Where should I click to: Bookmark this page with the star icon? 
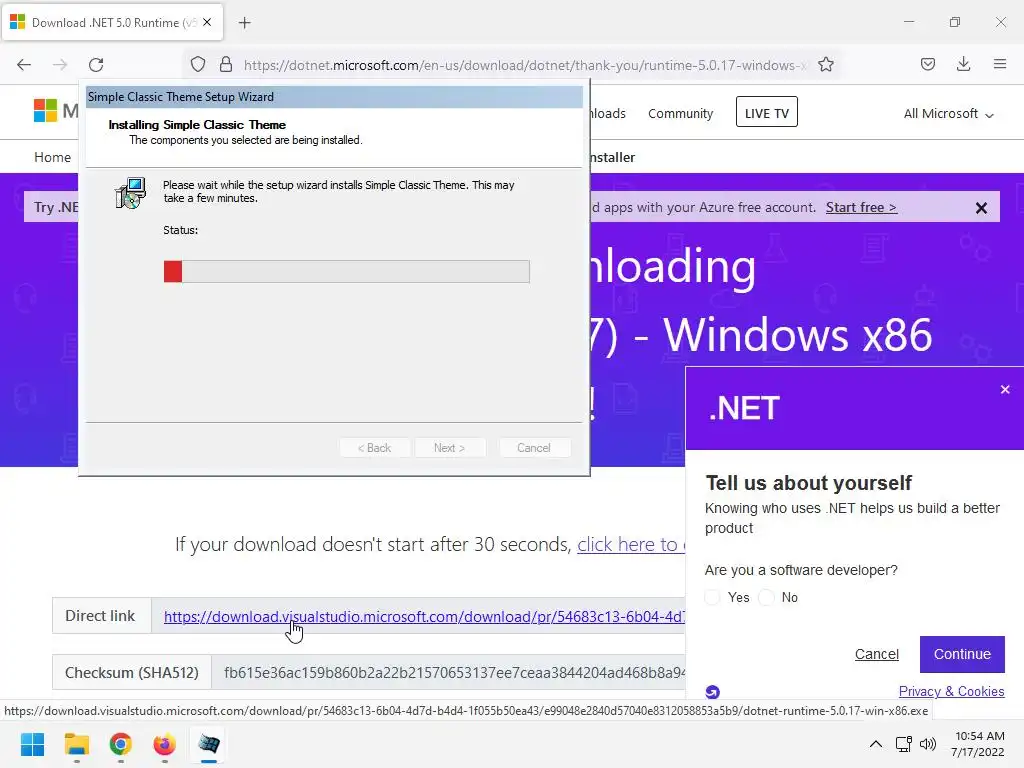coord(825,64)
